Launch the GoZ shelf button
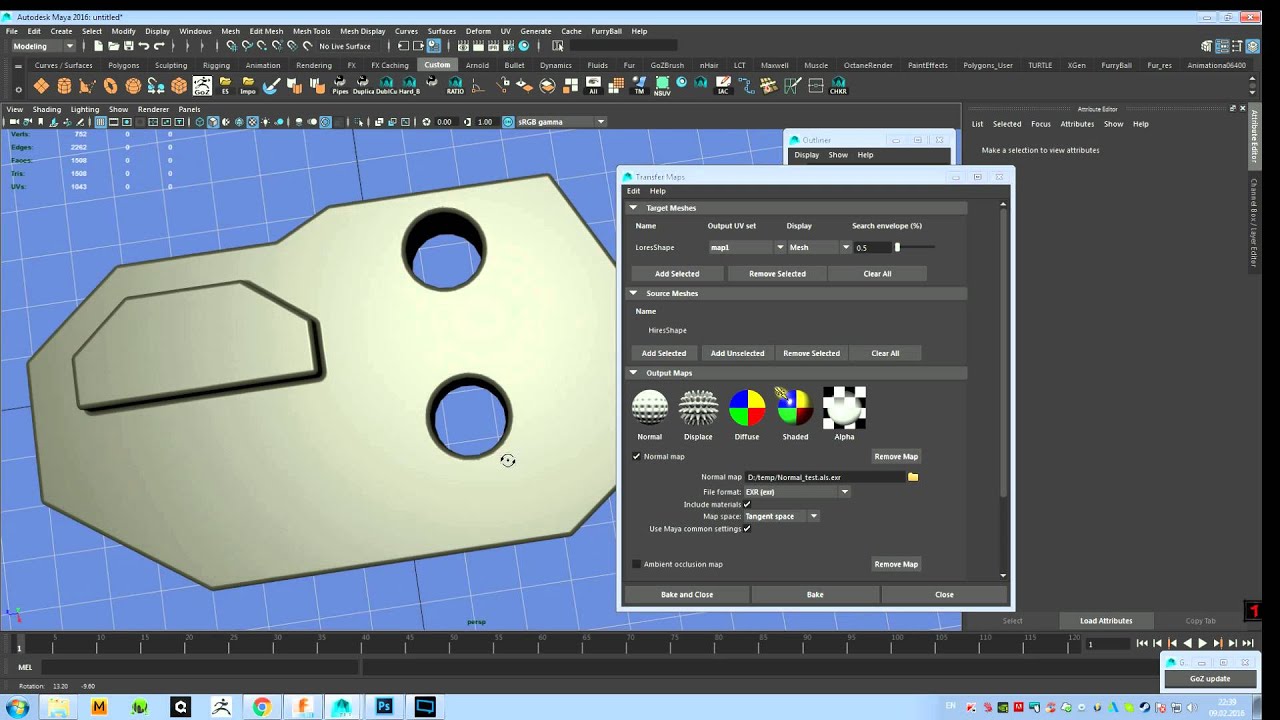 (x=202, y=86)
